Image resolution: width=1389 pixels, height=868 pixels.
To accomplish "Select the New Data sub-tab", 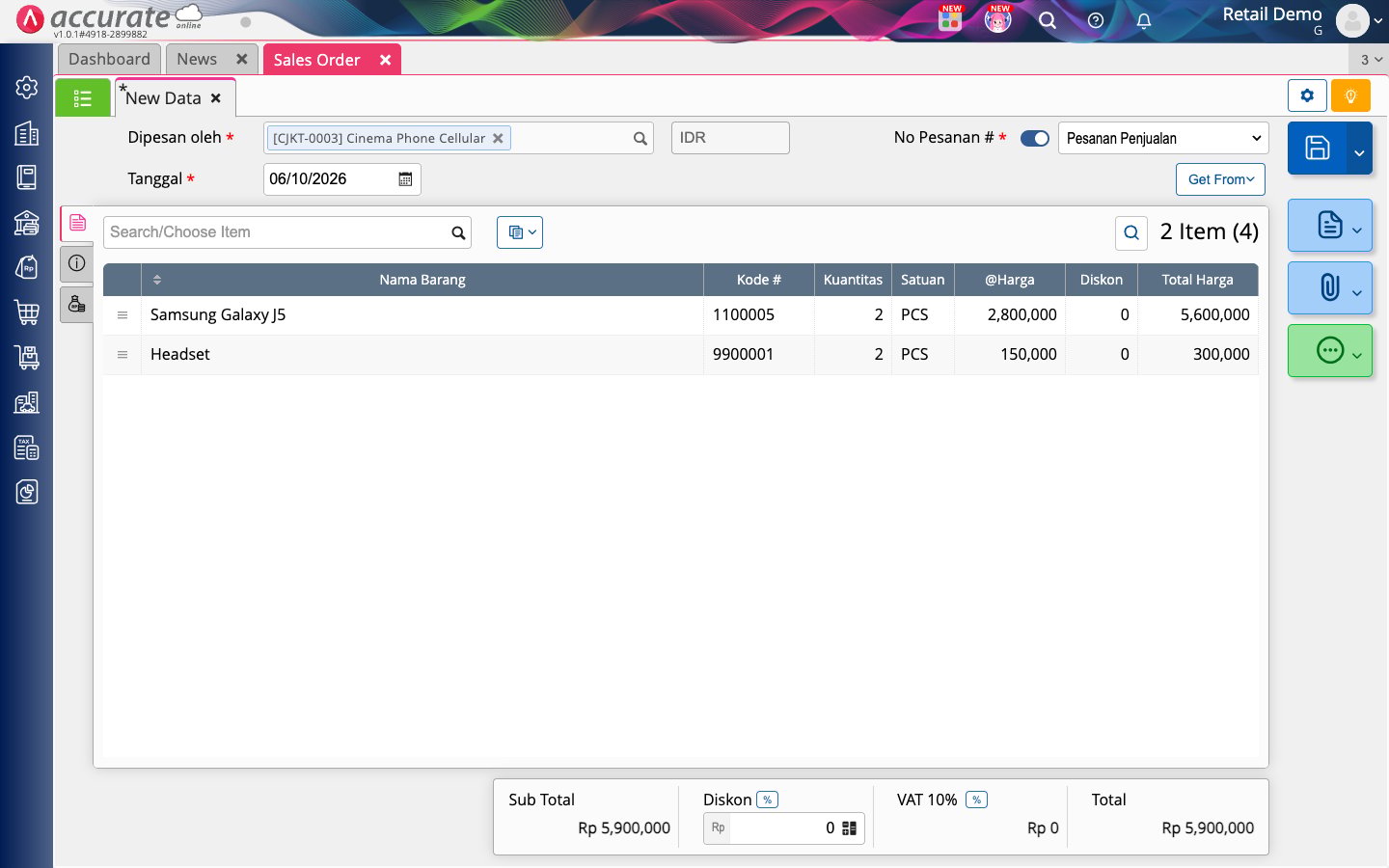I will coord(163,98).
